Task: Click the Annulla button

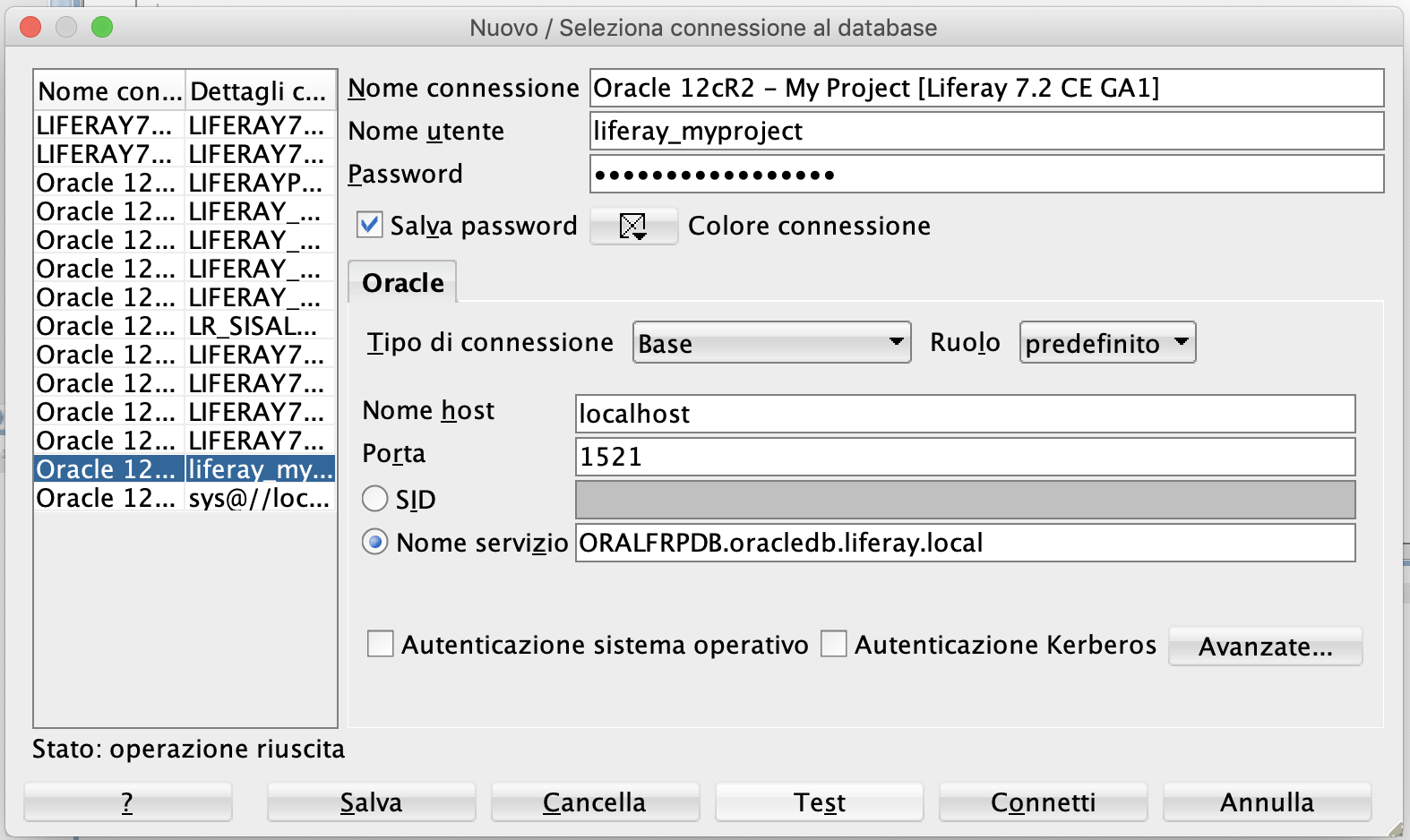Action: [1267, 802]
